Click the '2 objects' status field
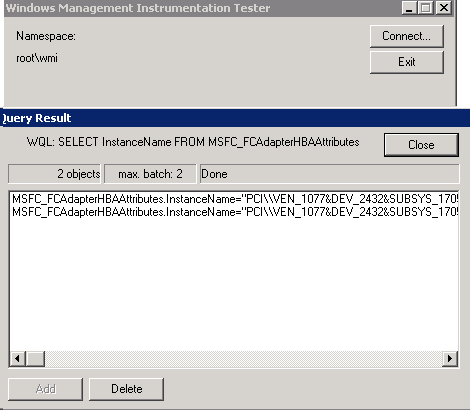 click(54, 174)
